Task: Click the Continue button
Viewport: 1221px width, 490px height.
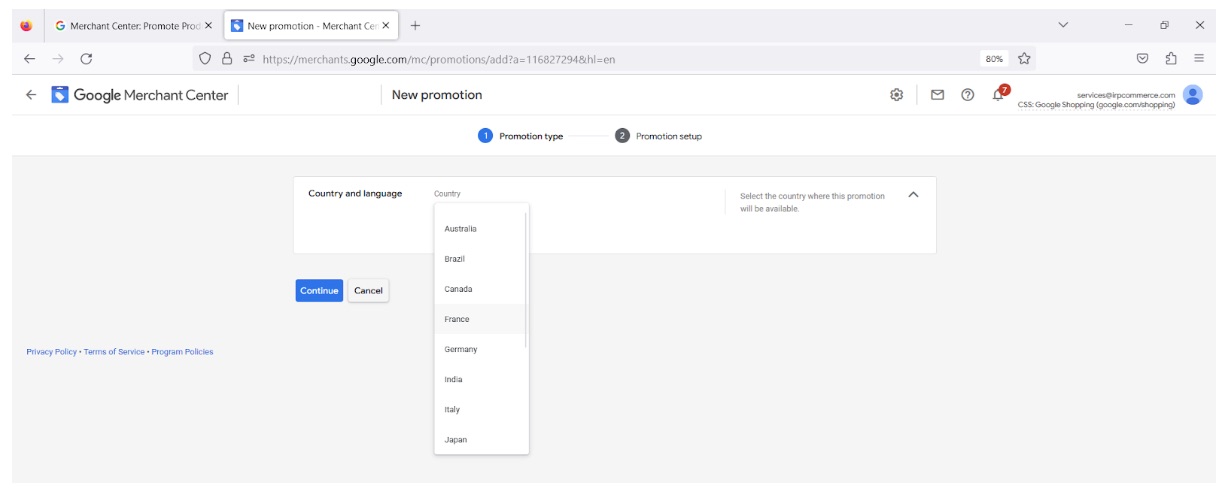Action: click(x=319, y=291)
